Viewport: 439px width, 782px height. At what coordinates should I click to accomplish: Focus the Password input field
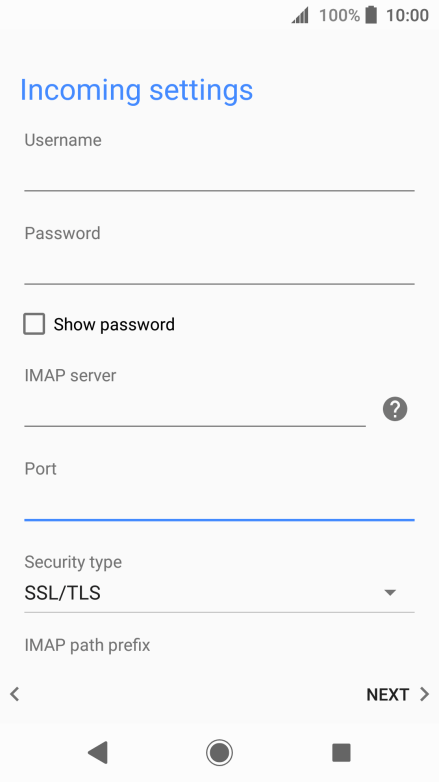pos(219,266)
